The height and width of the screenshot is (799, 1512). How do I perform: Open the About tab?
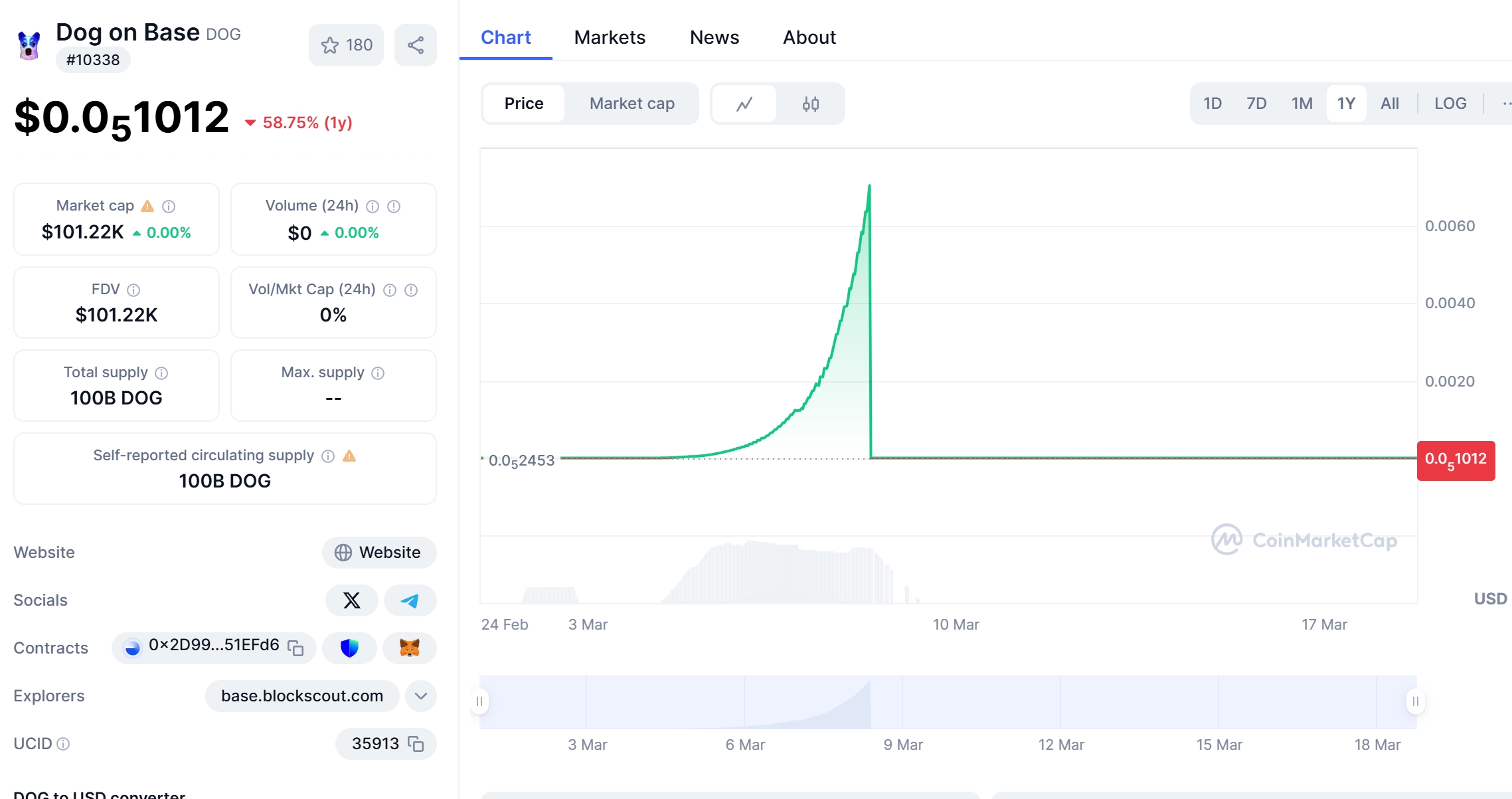(809, 37)
